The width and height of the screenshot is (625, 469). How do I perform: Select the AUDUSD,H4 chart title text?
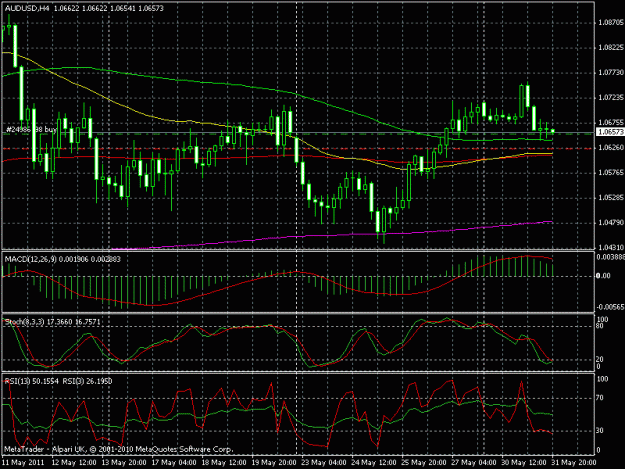(27, 8)
